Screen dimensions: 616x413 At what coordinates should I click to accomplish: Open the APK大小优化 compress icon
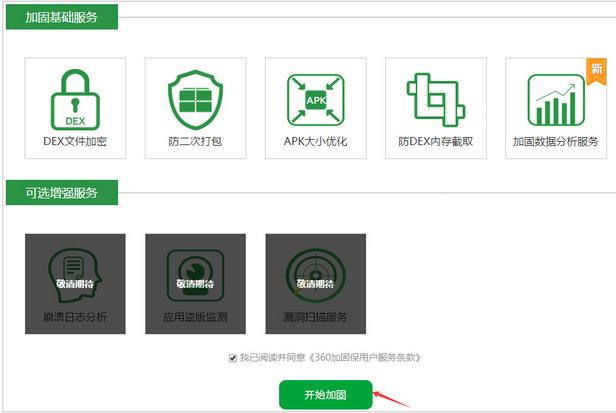pyautogui.click(x=316, y=100)
